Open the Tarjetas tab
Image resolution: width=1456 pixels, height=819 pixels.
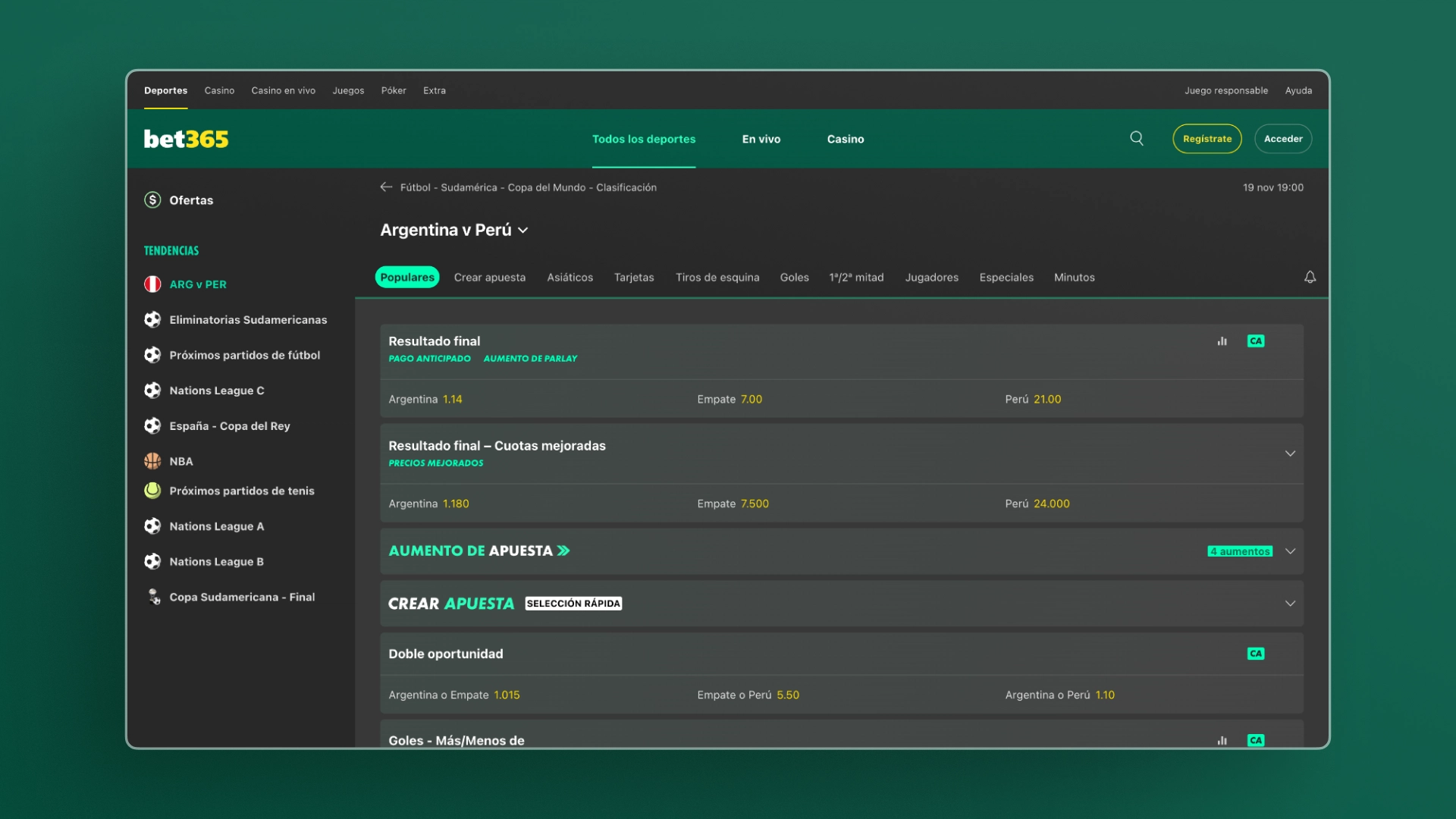click(634, 278)
